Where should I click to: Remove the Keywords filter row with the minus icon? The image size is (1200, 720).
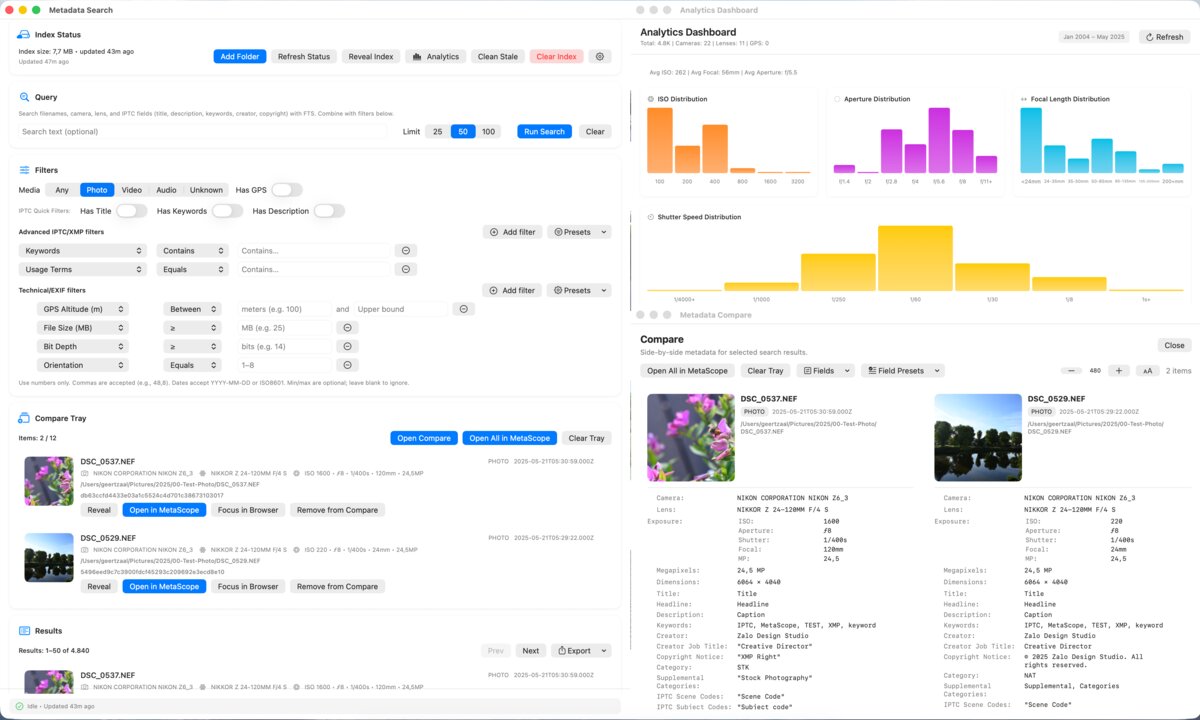coord(405,250)
